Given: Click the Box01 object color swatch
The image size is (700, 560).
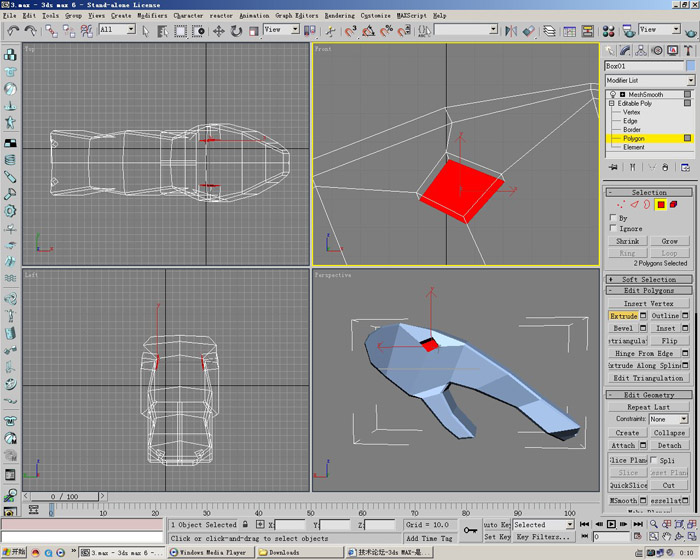Looking at the screenshot, I should tap(689, 66).
